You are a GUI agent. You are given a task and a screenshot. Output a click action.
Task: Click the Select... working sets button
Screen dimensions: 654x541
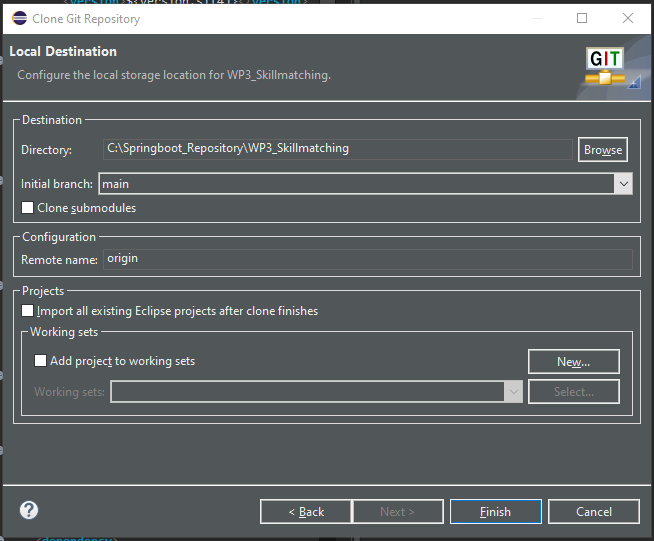pos(574,392)
